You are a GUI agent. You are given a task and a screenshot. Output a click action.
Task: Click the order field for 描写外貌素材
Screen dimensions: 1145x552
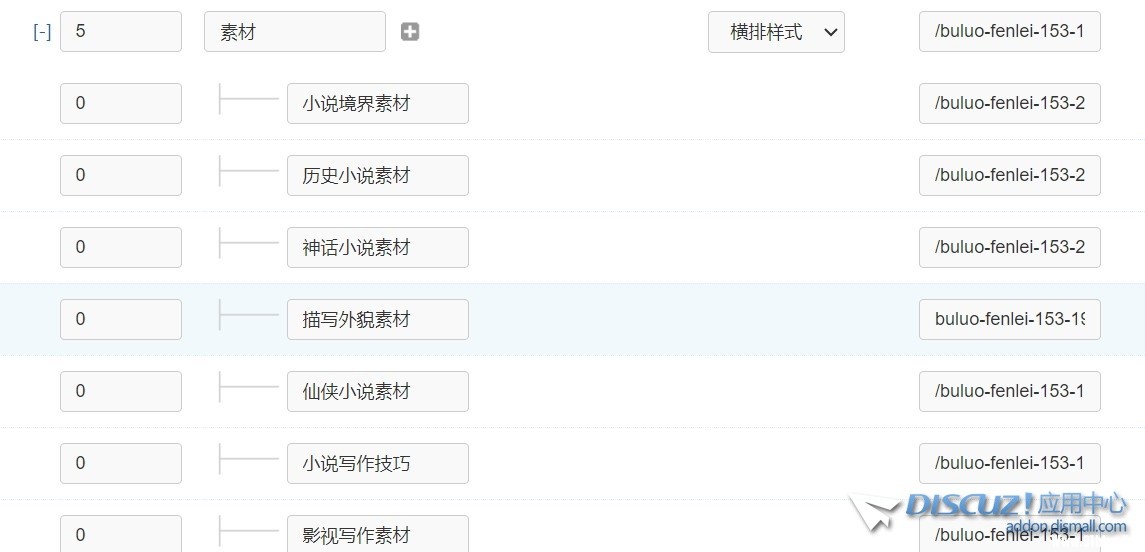[120, 320]
